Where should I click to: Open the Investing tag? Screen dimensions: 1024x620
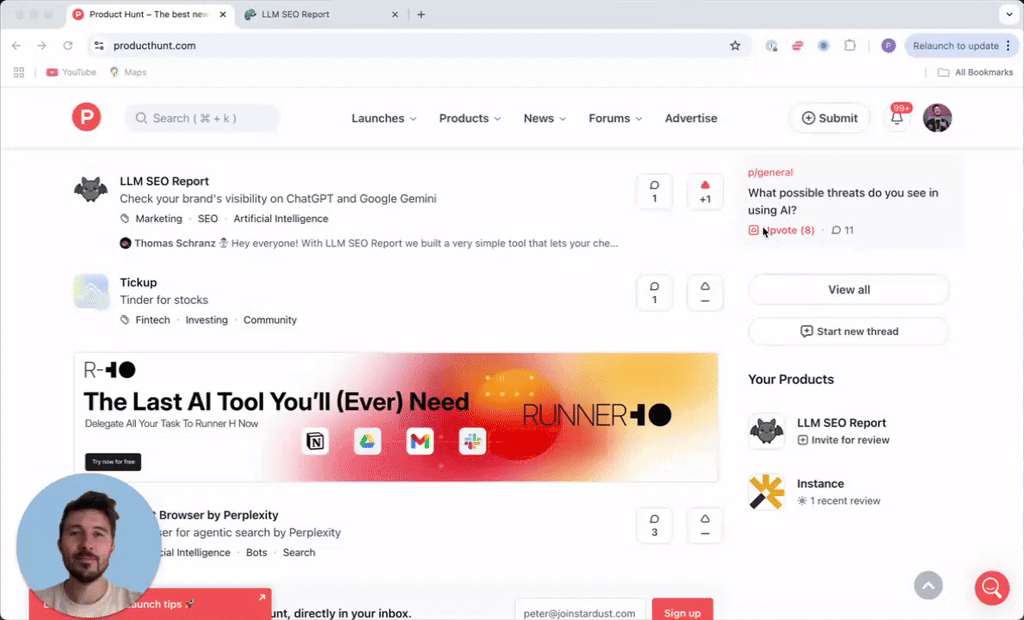tap(206, 320)
